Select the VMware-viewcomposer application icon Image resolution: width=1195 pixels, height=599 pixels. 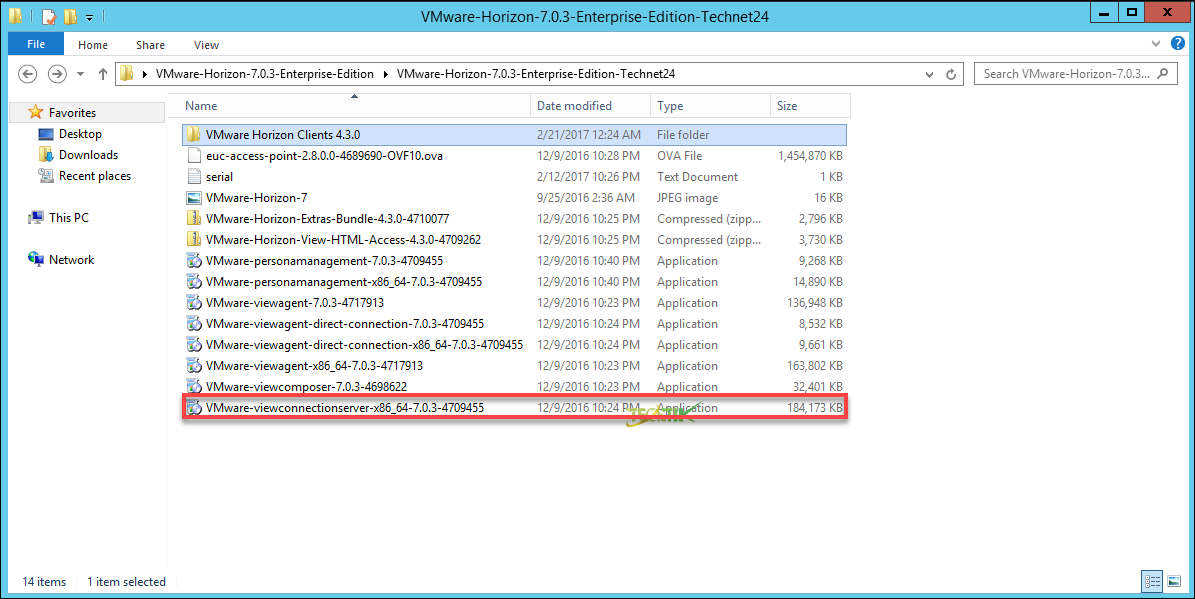tap(194, 386)
